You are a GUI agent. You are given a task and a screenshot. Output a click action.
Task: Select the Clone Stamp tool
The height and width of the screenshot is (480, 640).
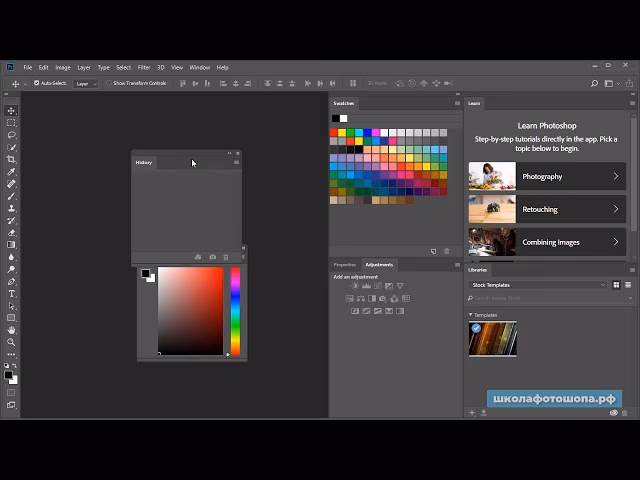point(11,209)
